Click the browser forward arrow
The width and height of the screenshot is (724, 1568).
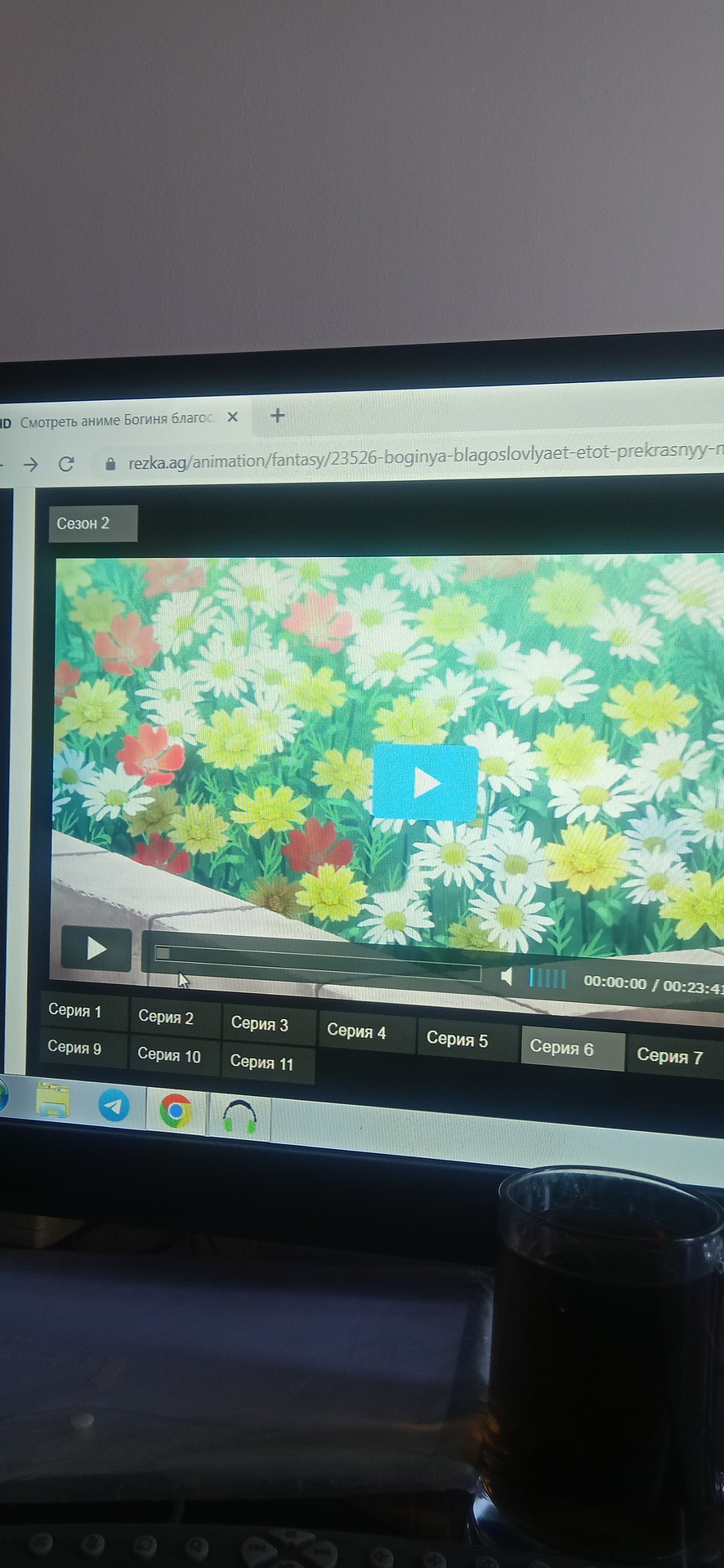click(x=30, y=465)
